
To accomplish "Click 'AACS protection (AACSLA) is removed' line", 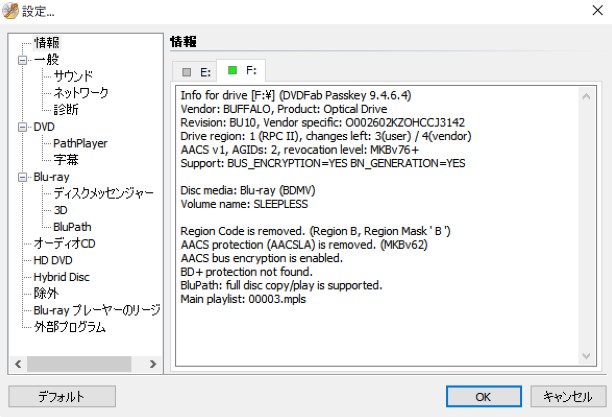I will point(304,245).
